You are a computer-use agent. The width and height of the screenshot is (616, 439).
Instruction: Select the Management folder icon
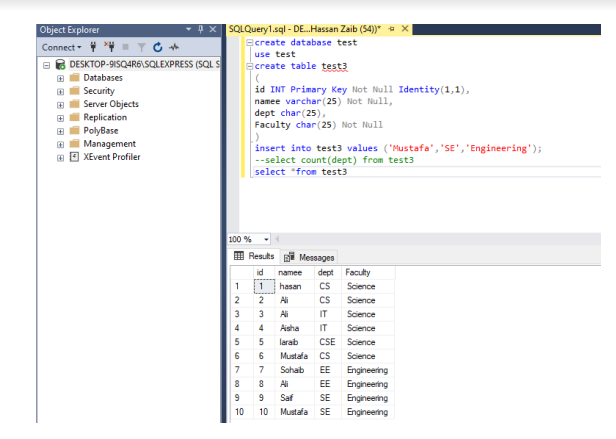click(75, 143)
